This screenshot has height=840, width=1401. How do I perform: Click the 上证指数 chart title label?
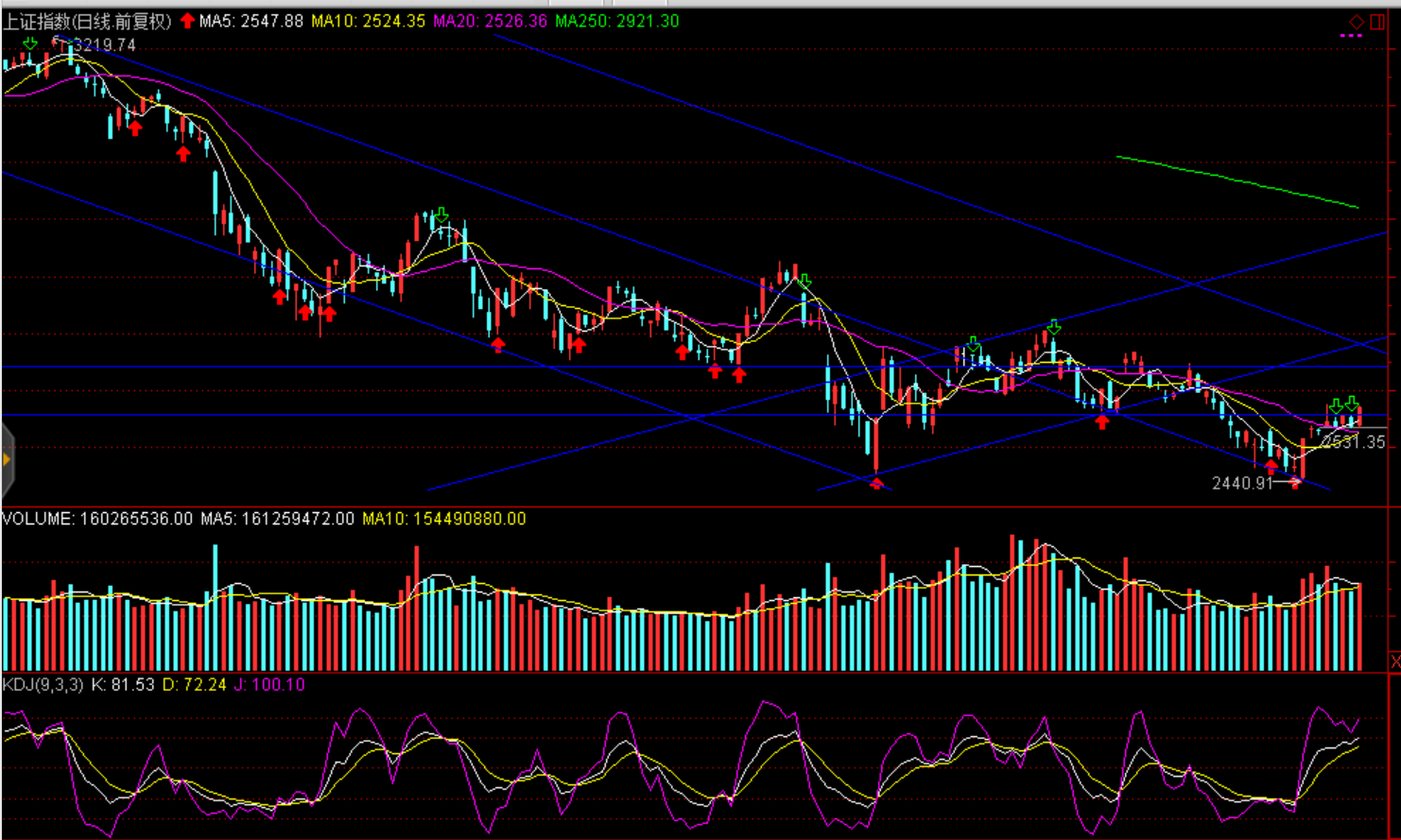click(86, 21)
